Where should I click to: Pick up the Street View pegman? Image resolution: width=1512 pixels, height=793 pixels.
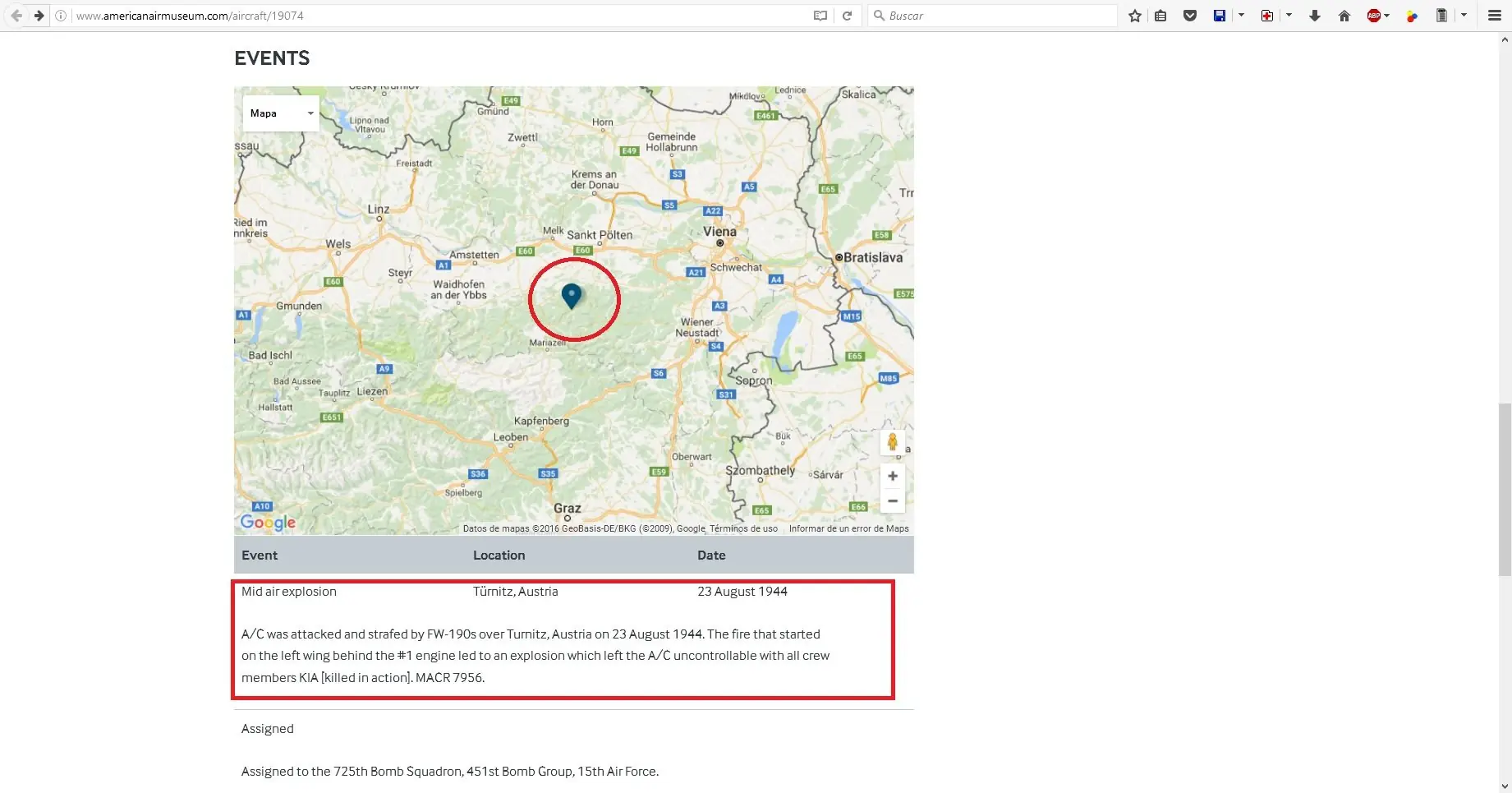(x=893, y=442)
